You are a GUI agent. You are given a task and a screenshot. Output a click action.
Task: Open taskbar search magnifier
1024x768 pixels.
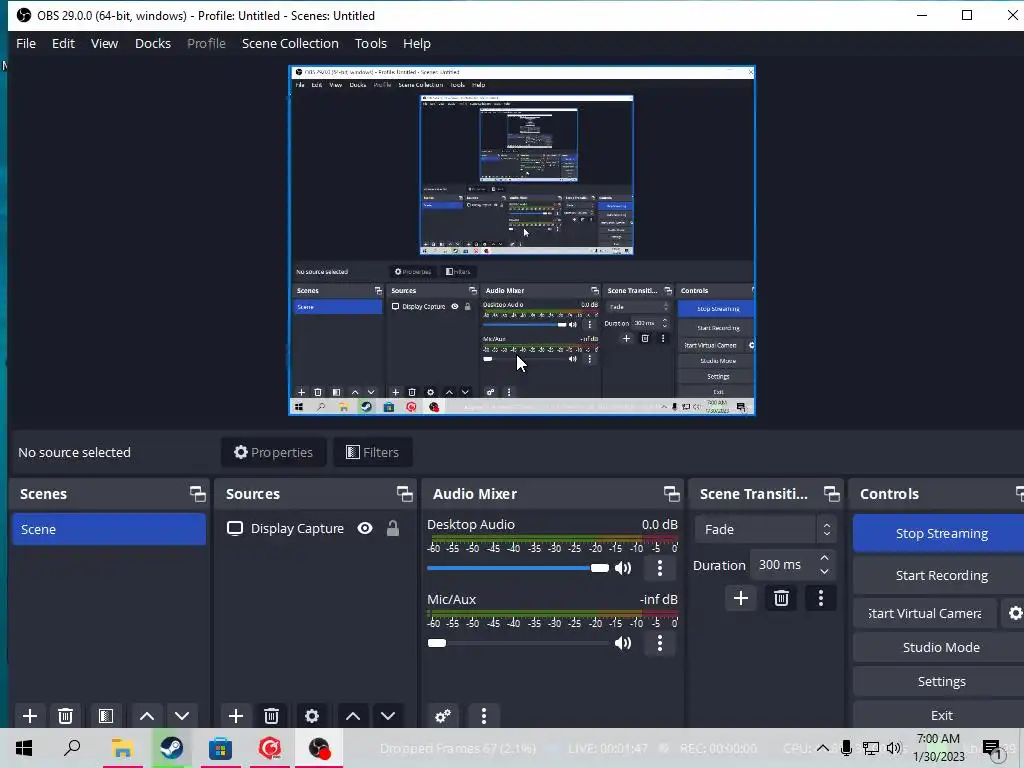(x=72, y=748)
